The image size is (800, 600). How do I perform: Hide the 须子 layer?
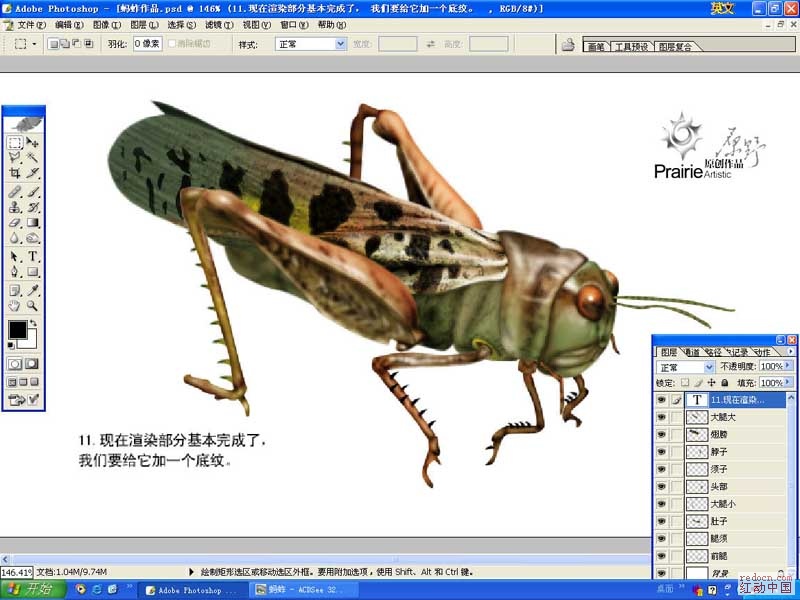662,469
